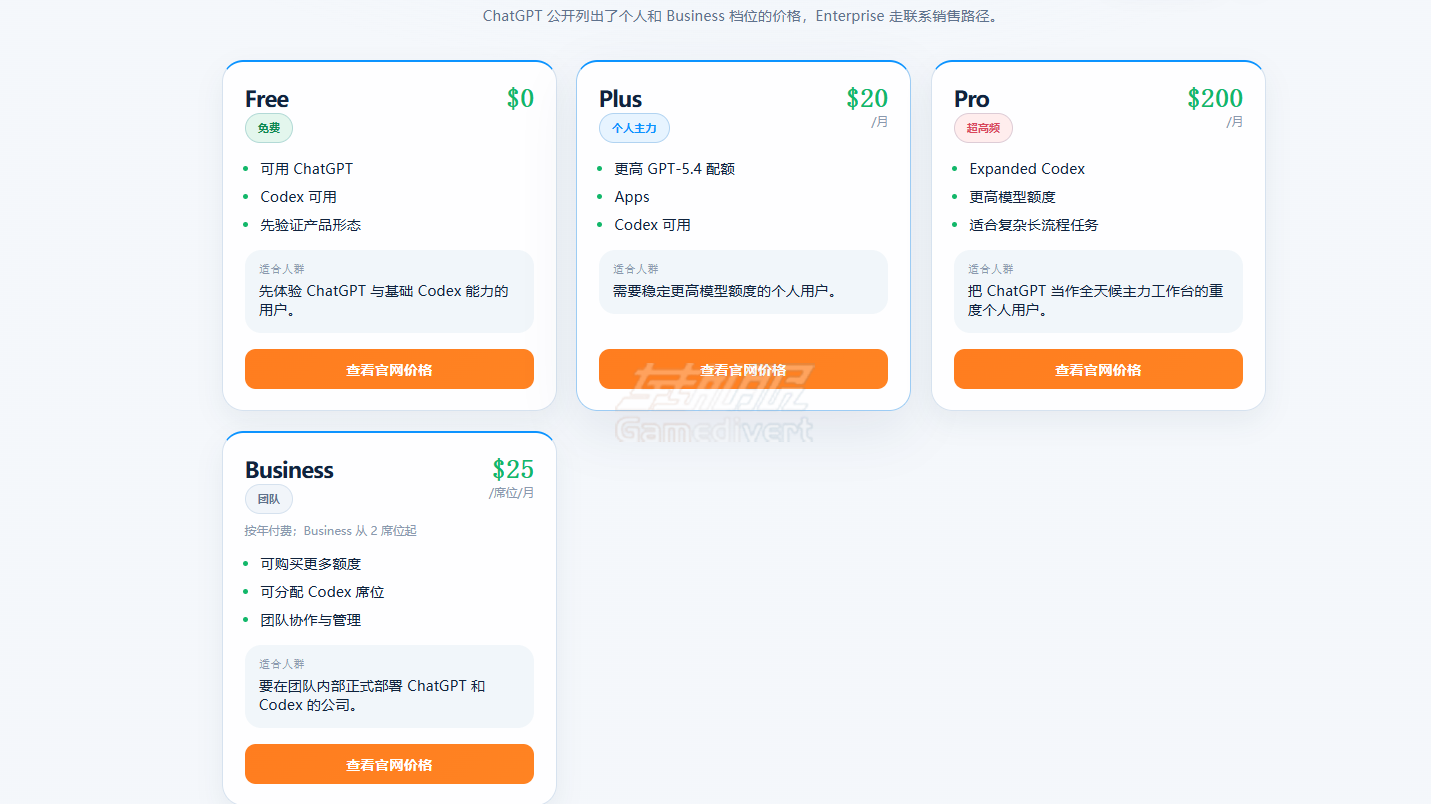Select the 团队 badge on Business card
This screenshot has width=1431, height=804.
pyautogui.click(x=269, y=499)
